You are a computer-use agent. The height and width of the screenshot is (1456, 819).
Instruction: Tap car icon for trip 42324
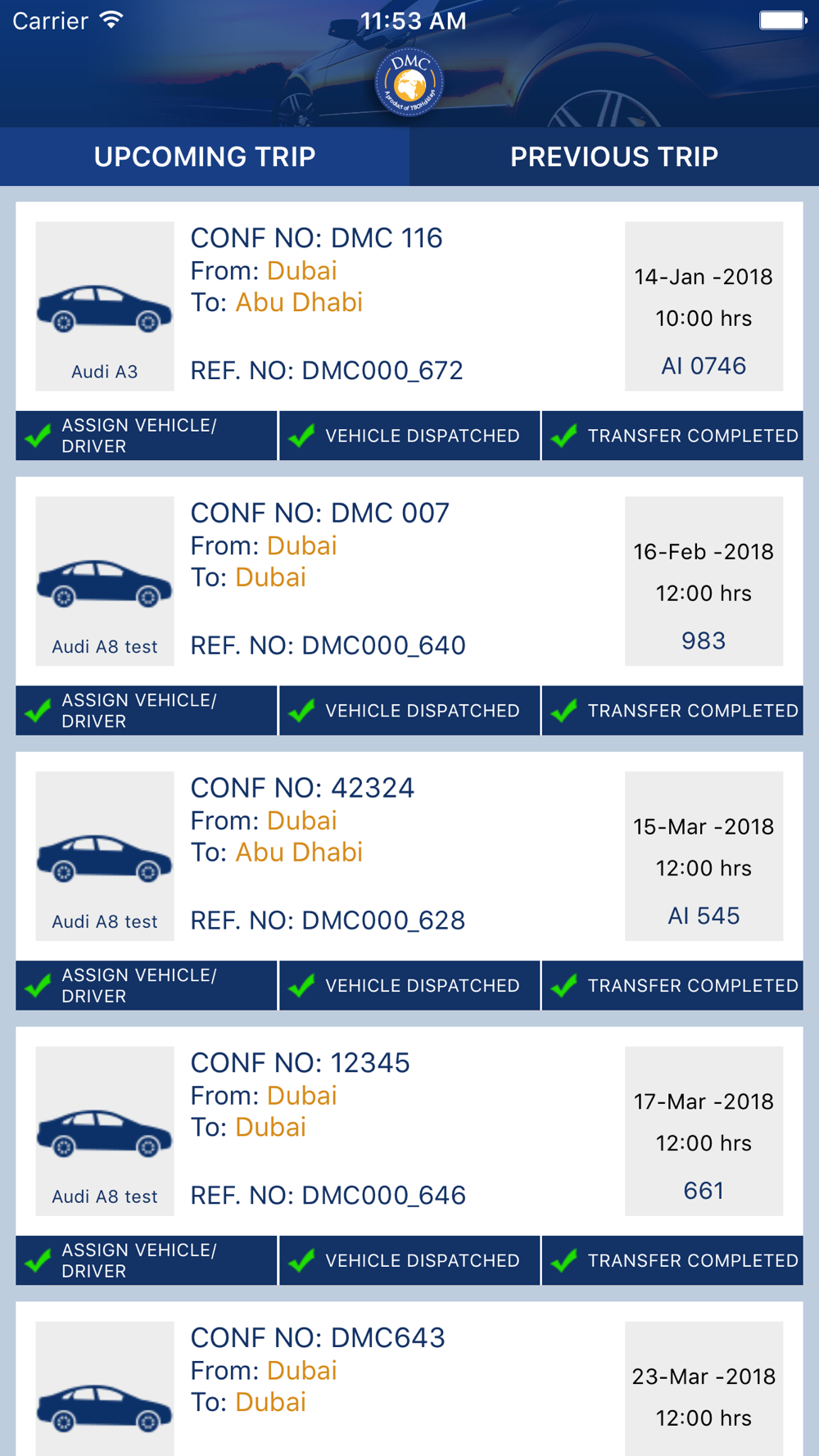coord(105,858)
